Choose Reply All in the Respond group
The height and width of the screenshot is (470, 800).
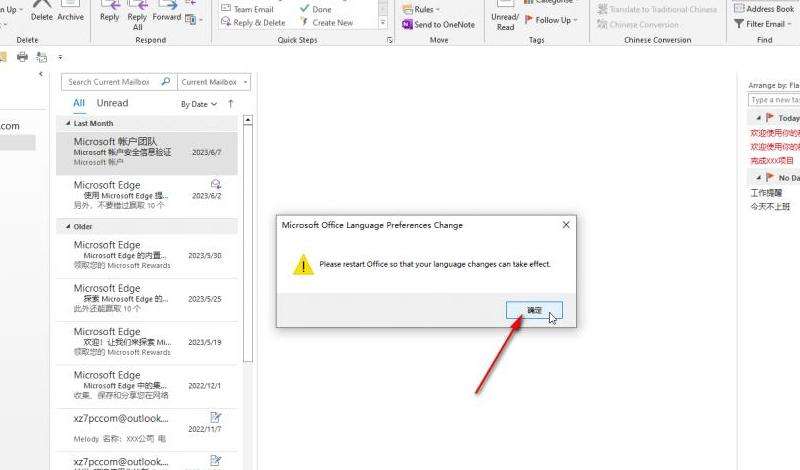[x=137, y=15]
